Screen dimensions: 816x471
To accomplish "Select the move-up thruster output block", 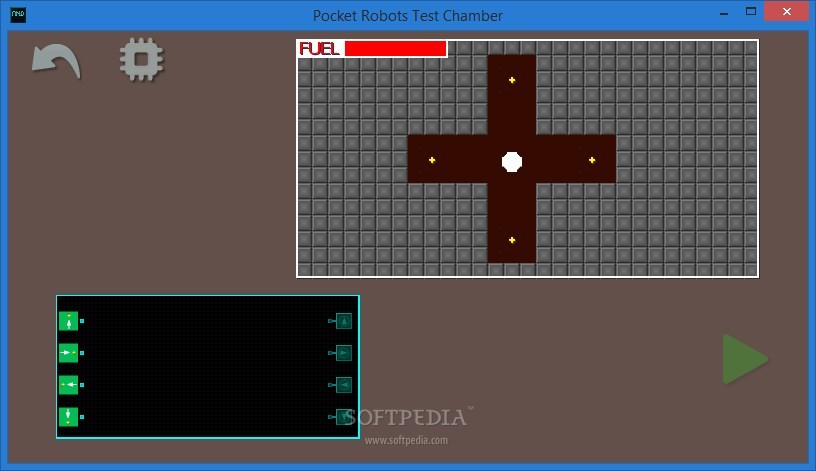I will click(x=344, y=321).
